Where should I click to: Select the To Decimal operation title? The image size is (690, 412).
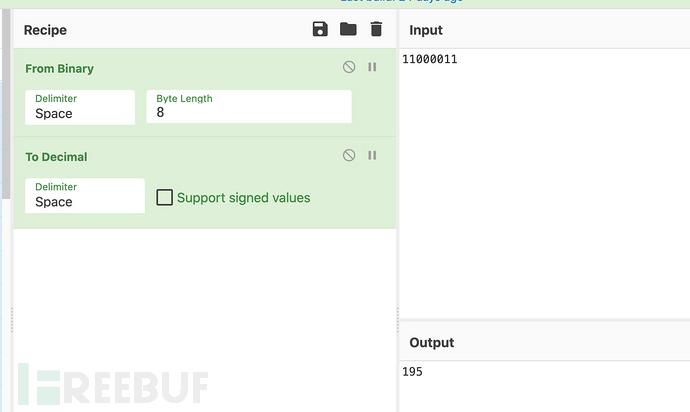point(56,157)
